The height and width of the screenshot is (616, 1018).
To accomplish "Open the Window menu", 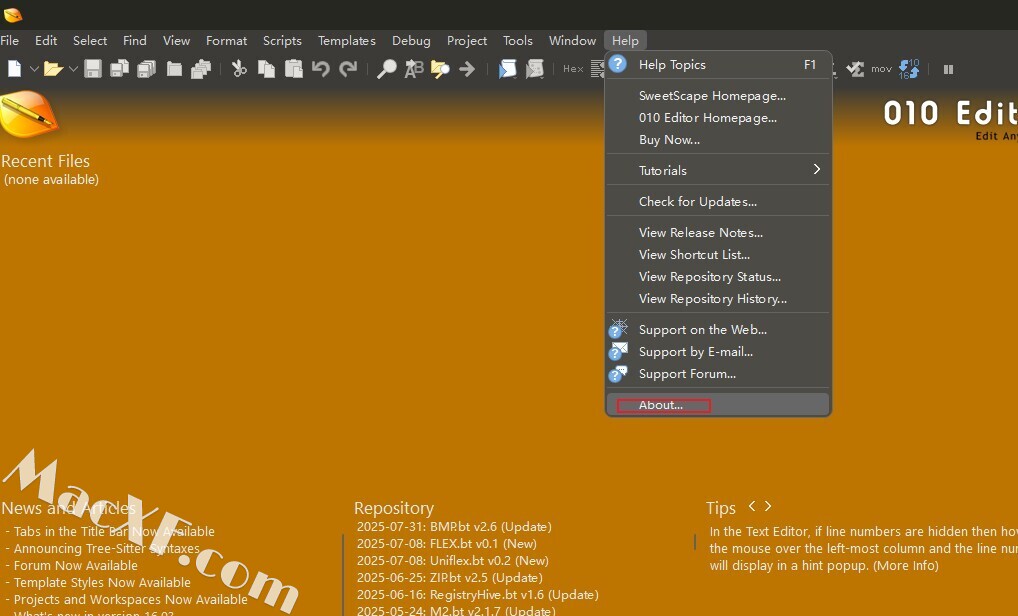I will tap(572, 40).
